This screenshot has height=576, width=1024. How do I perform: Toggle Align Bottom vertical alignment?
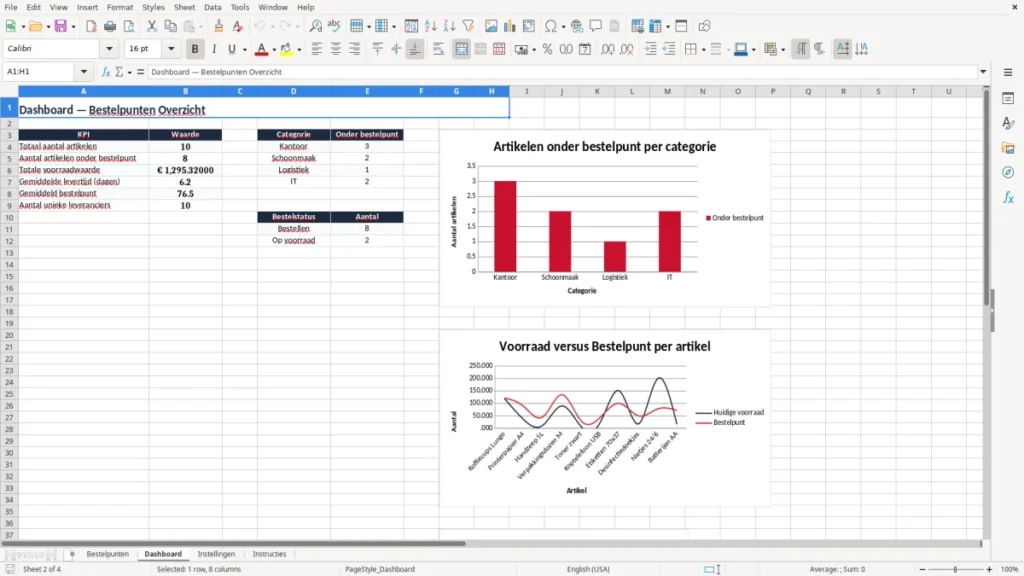click(x=415, y=49)
